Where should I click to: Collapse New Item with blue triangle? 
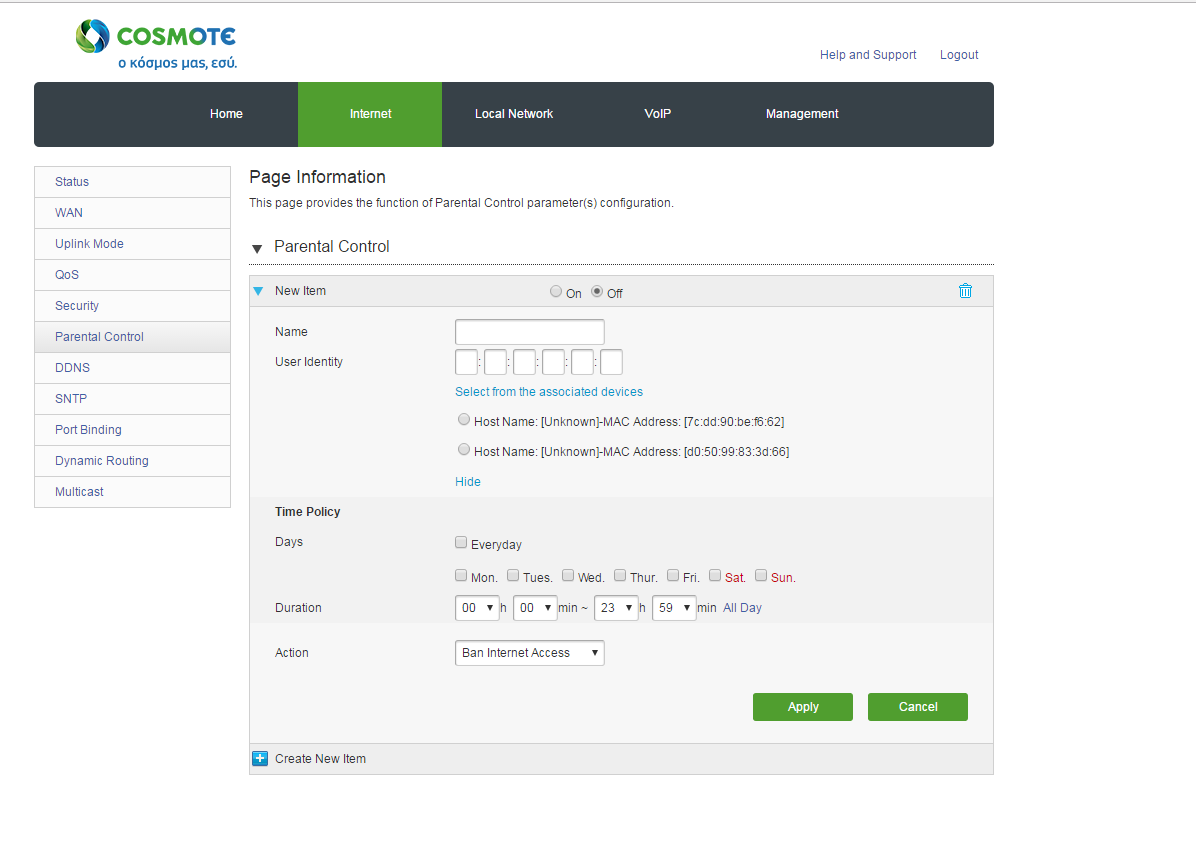pyautogui.click(x=259, y=291)
